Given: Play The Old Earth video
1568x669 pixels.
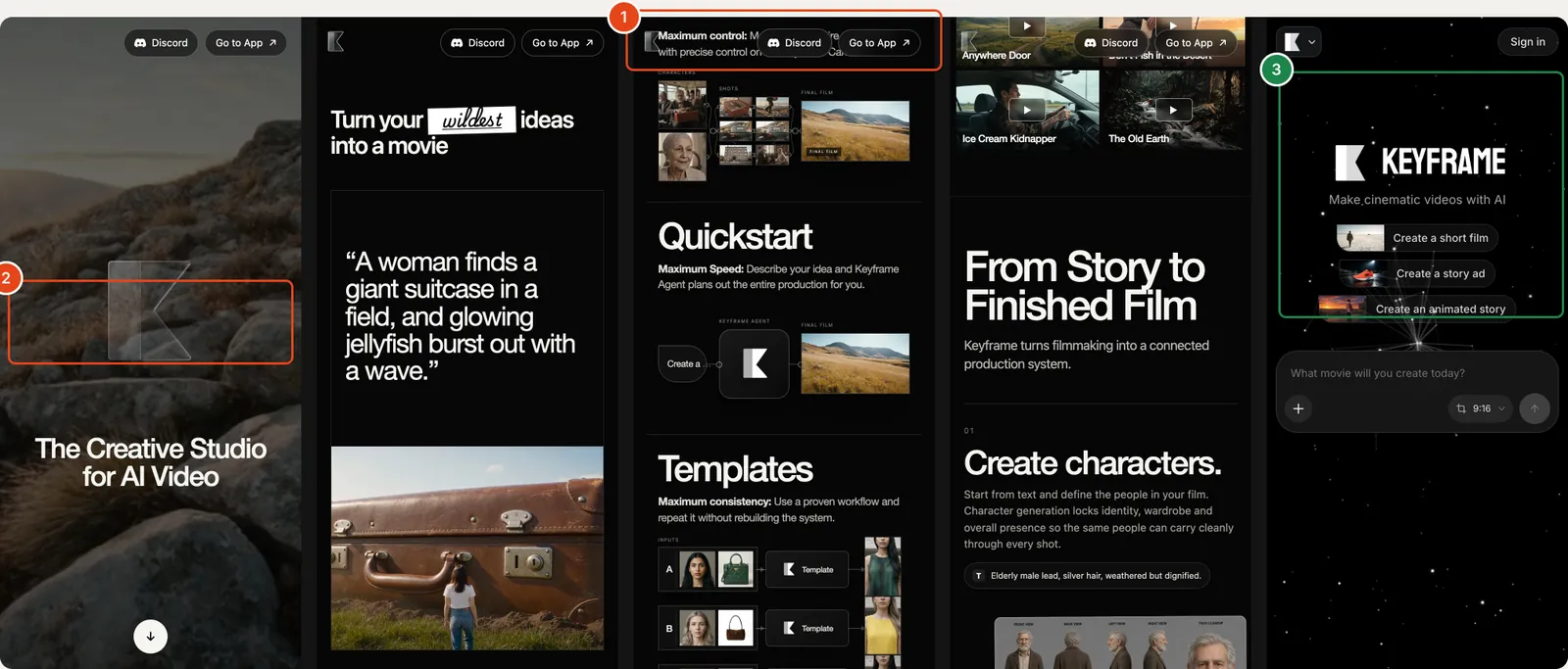Looking at the screenshot, I should click(x=1173, y=110).
